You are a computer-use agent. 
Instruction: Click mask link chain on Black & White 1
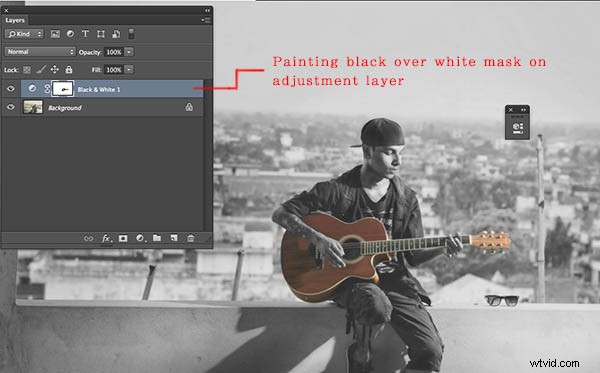(x=47, y=89)
